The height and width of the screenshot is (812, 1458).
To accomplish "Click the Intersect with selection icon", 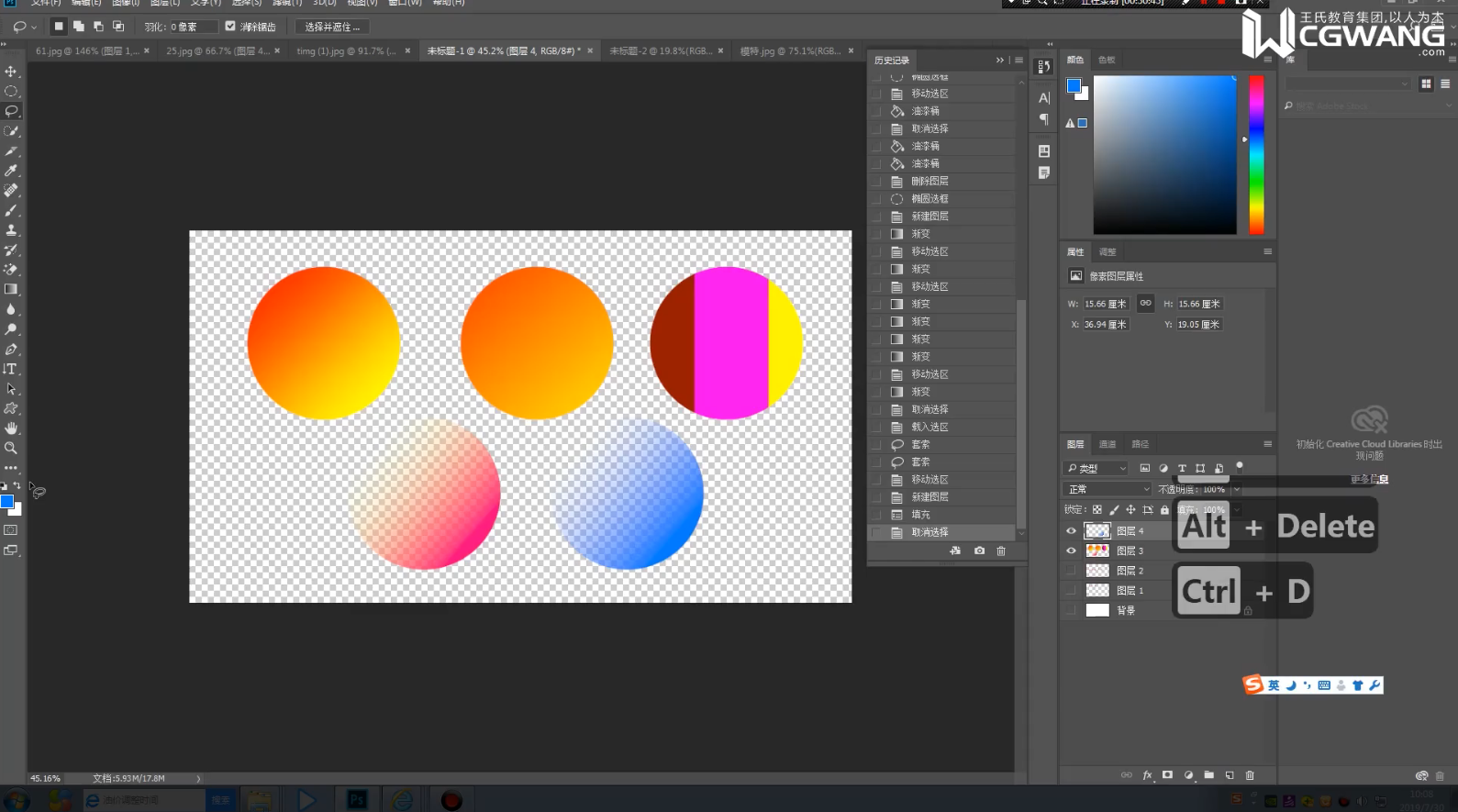I will pyautogui.click(x=118, y=27).
